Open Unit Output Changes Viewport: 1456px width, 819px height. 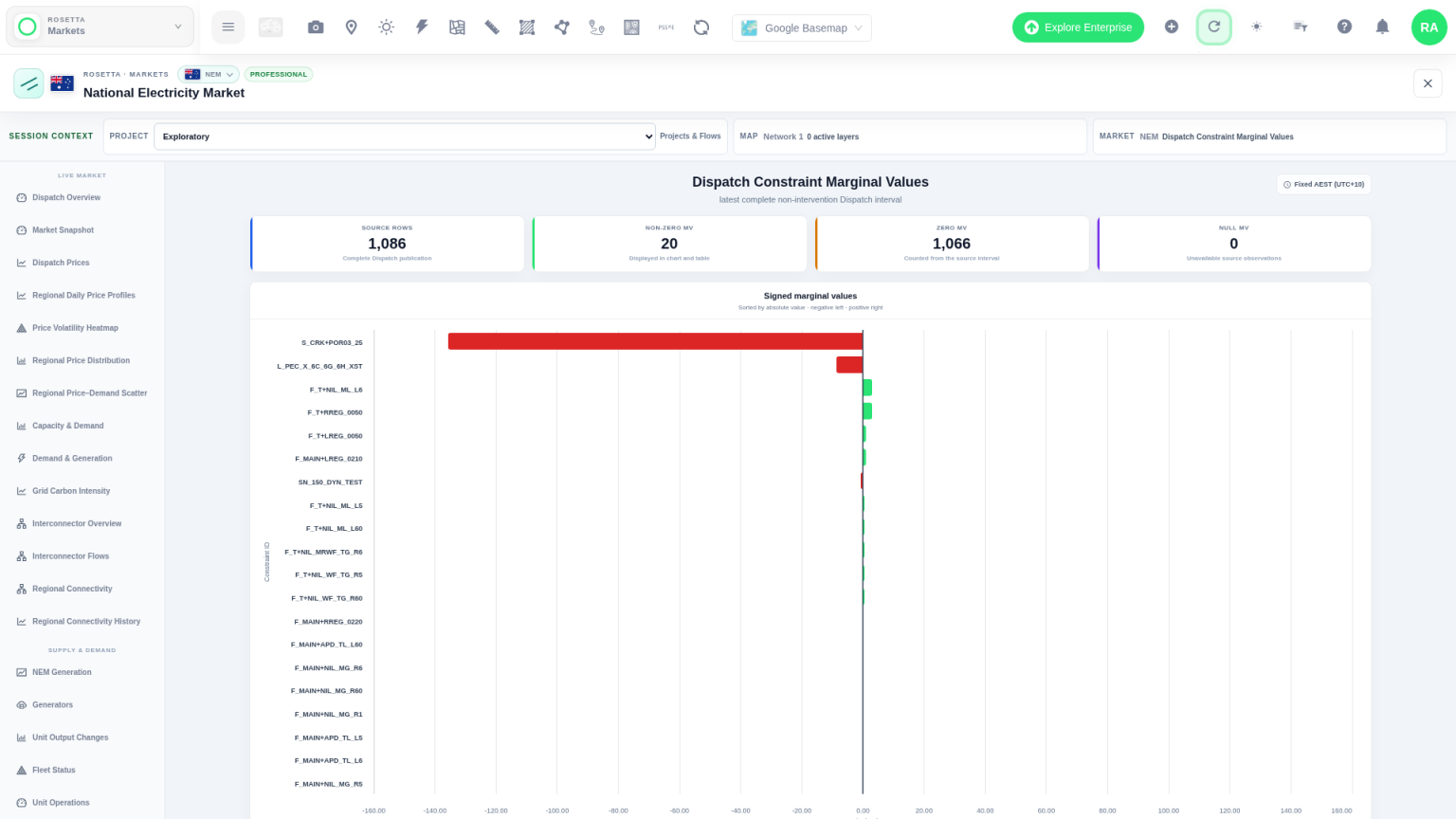82,737
